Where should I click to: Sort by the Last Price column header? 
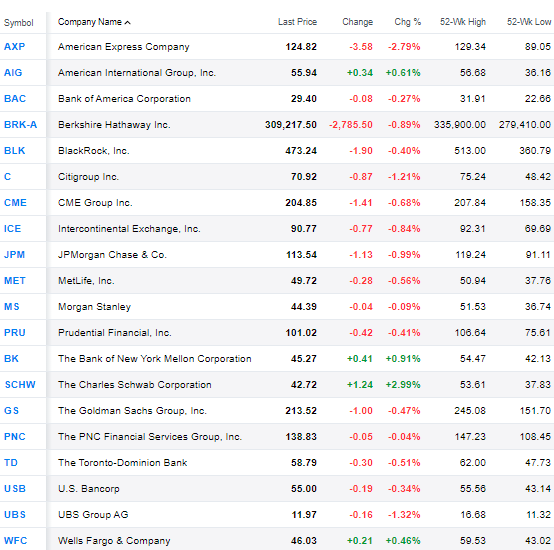pyautogui.click(x=297, y=22)
